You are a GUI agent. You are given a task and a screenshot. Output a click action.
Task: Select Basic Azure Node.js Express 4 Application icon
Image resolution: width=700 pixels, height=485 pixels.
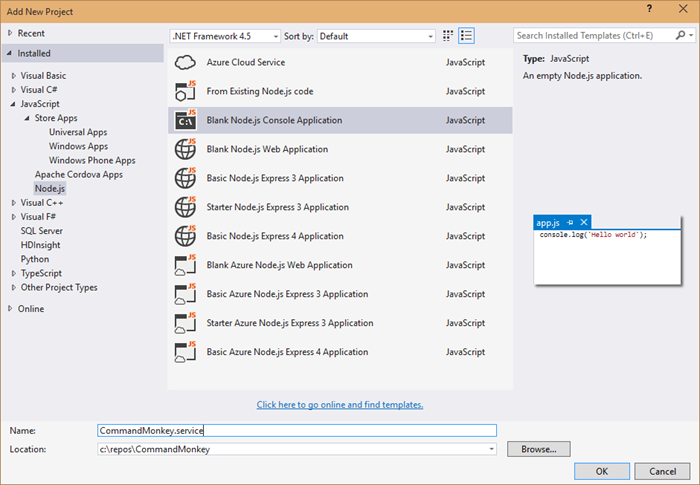[x=186, y=352]
